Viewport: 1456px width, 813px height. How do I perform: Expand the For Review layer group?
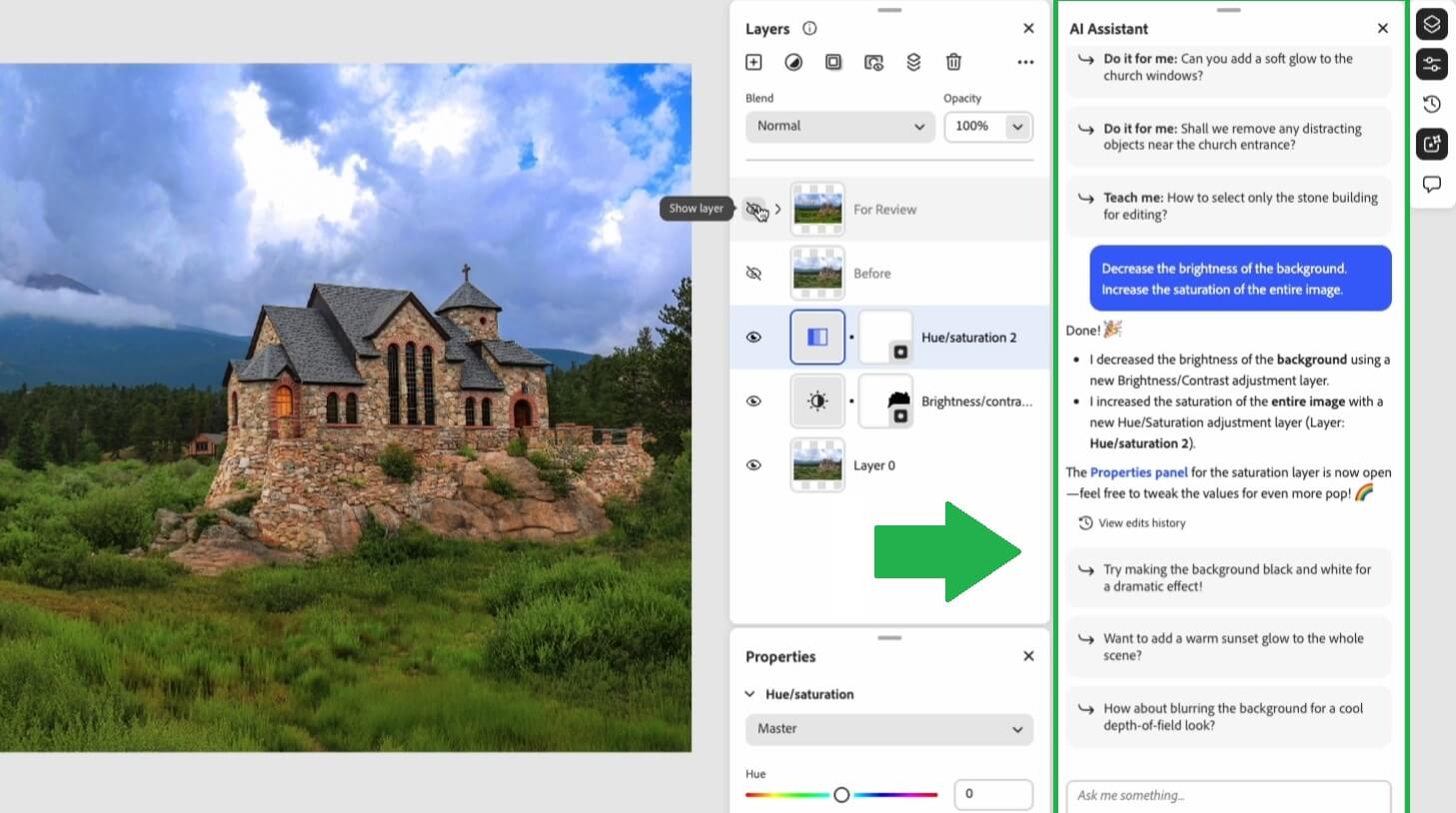point(777,210)
